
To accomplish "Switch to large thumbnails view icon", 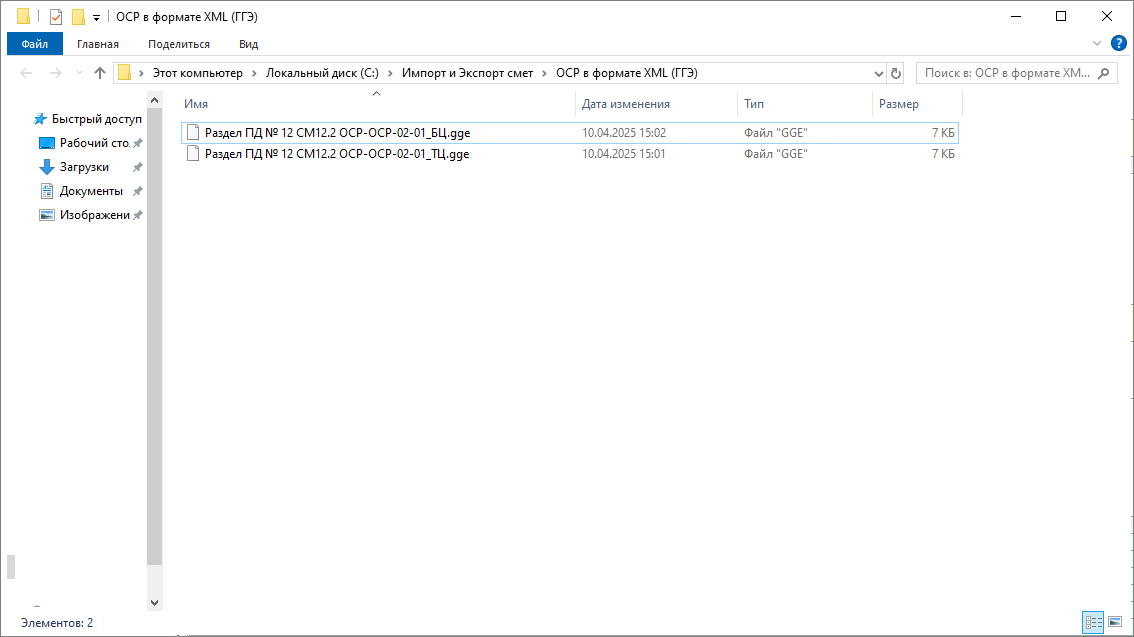I will pos(1115,622).
